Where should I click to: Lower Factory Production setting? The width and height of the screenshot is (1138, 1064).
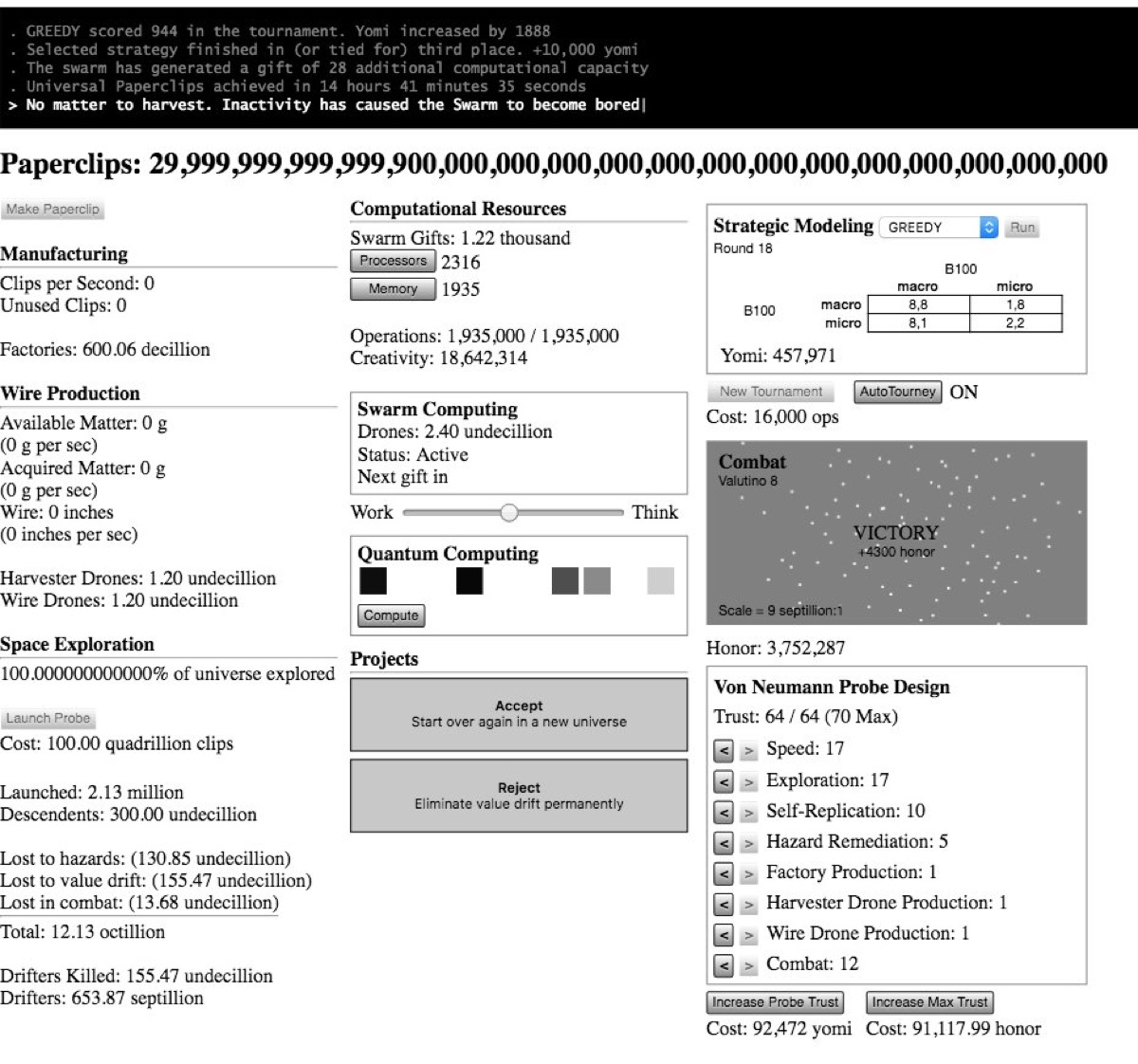point(723,874)
